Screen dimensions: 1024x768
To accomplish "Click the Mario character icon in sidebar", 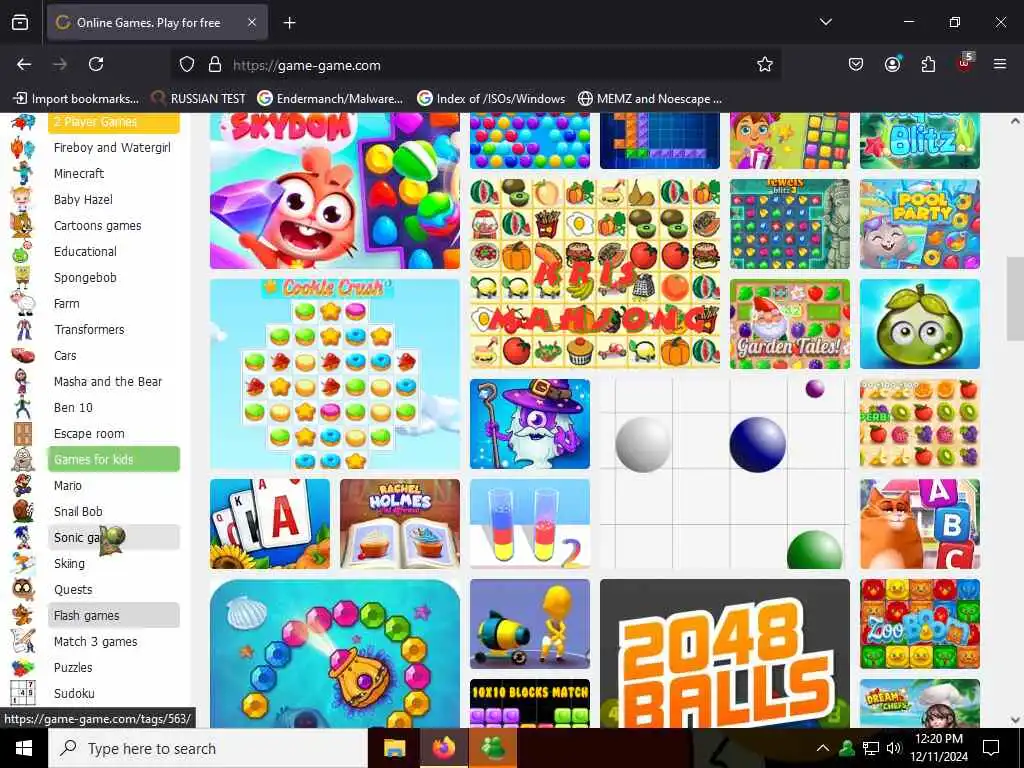I will click(x=22, y=485).
